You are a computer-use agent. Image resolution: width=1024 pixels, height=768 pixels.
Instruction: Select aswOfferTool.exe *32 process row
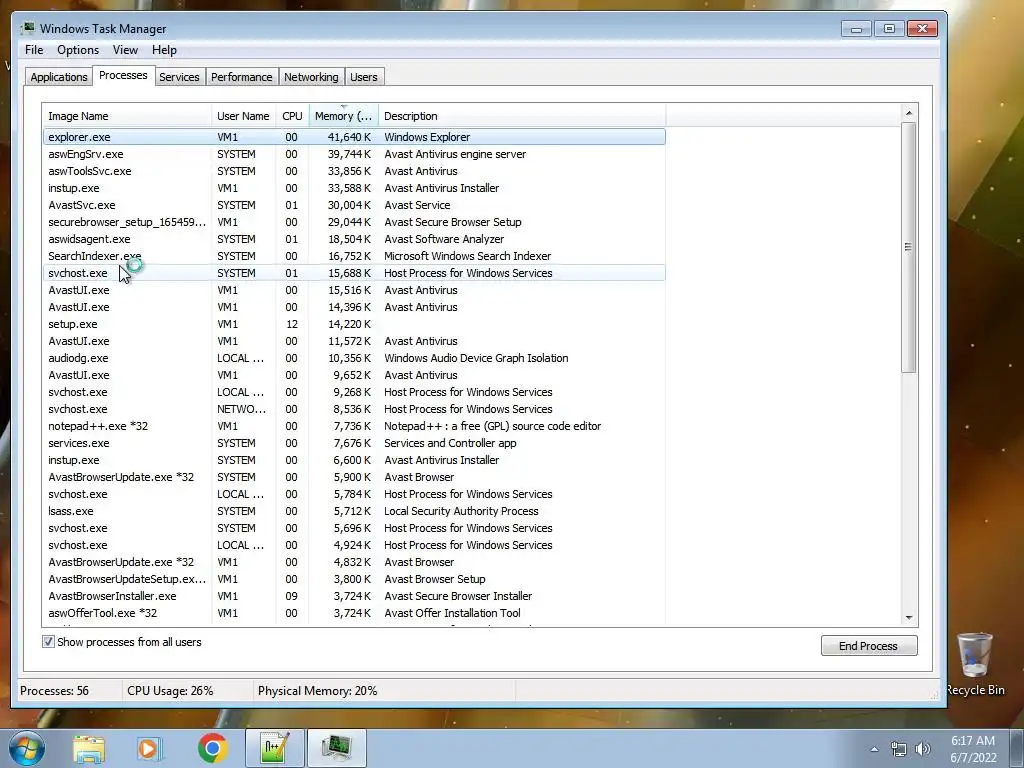coord(354,613)
